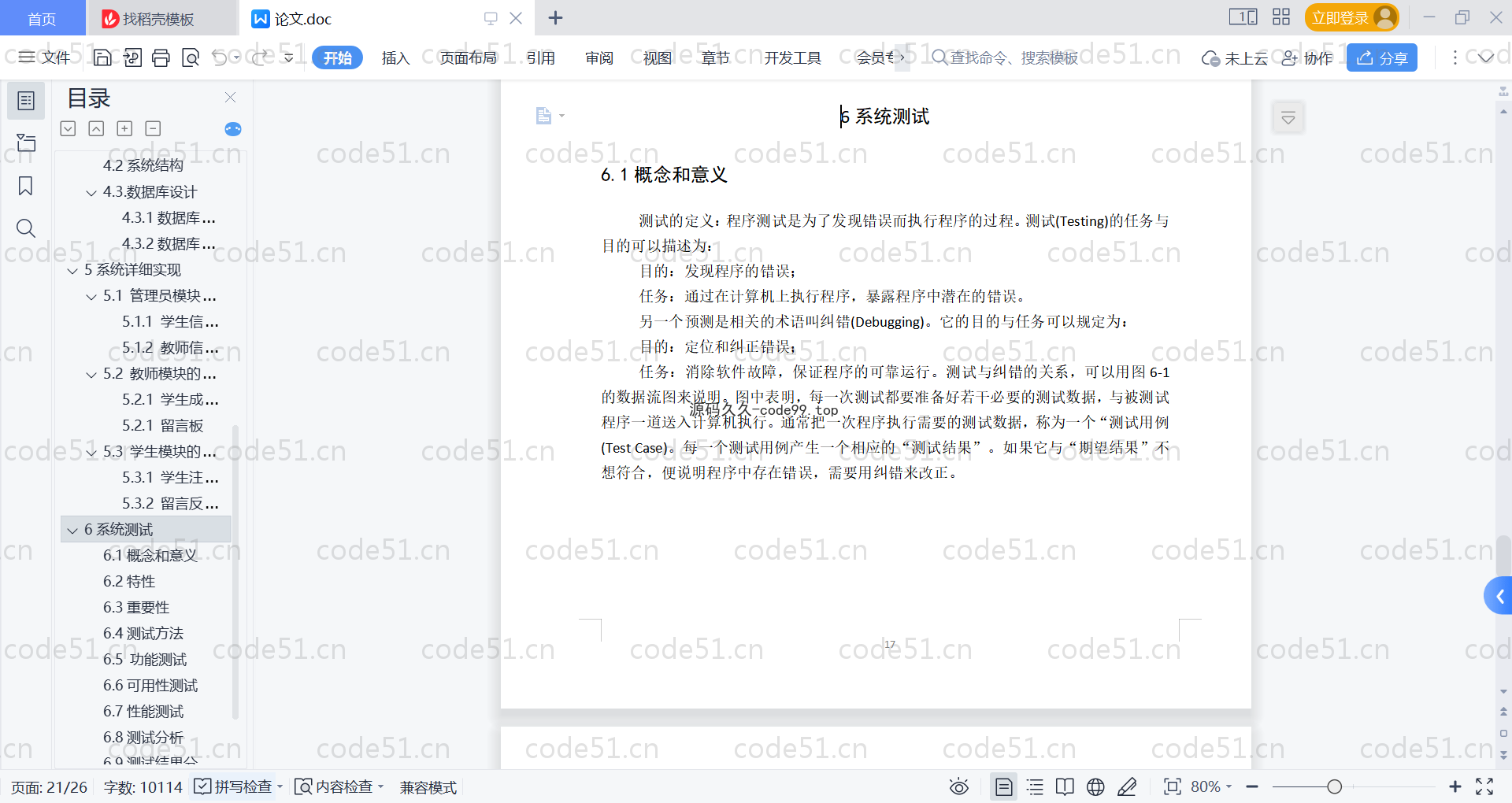Image resolution: width=1512 pixels, height=803 pixels.
Task: Expand the ribbon chevron at top right
Action: click(x=1486, y=57)
